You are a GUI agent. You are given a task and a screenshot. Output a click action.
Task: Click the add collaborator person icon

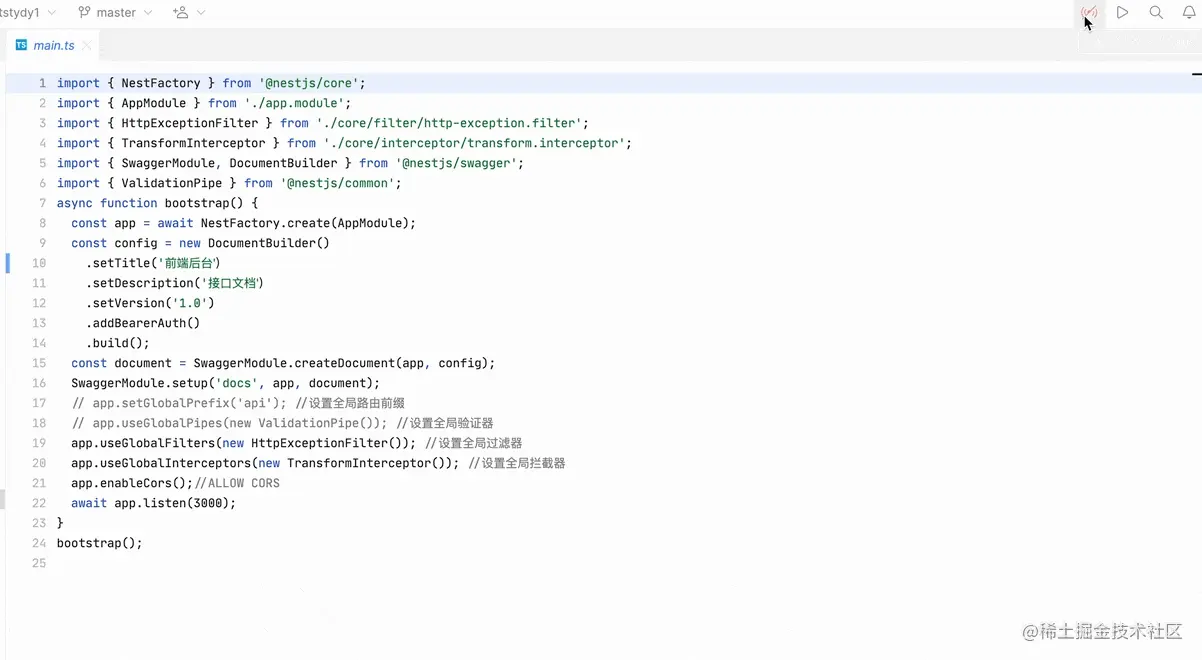pyautogui.click(x=180, y=13)
